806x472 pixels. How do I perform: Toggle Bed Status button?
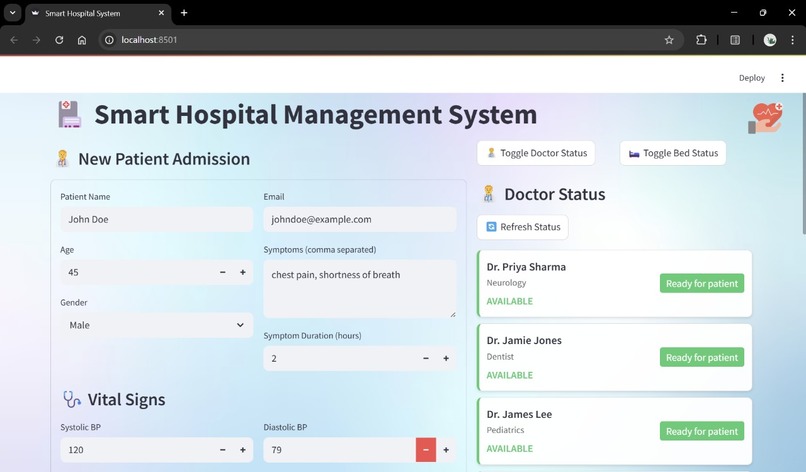[673, 153]
